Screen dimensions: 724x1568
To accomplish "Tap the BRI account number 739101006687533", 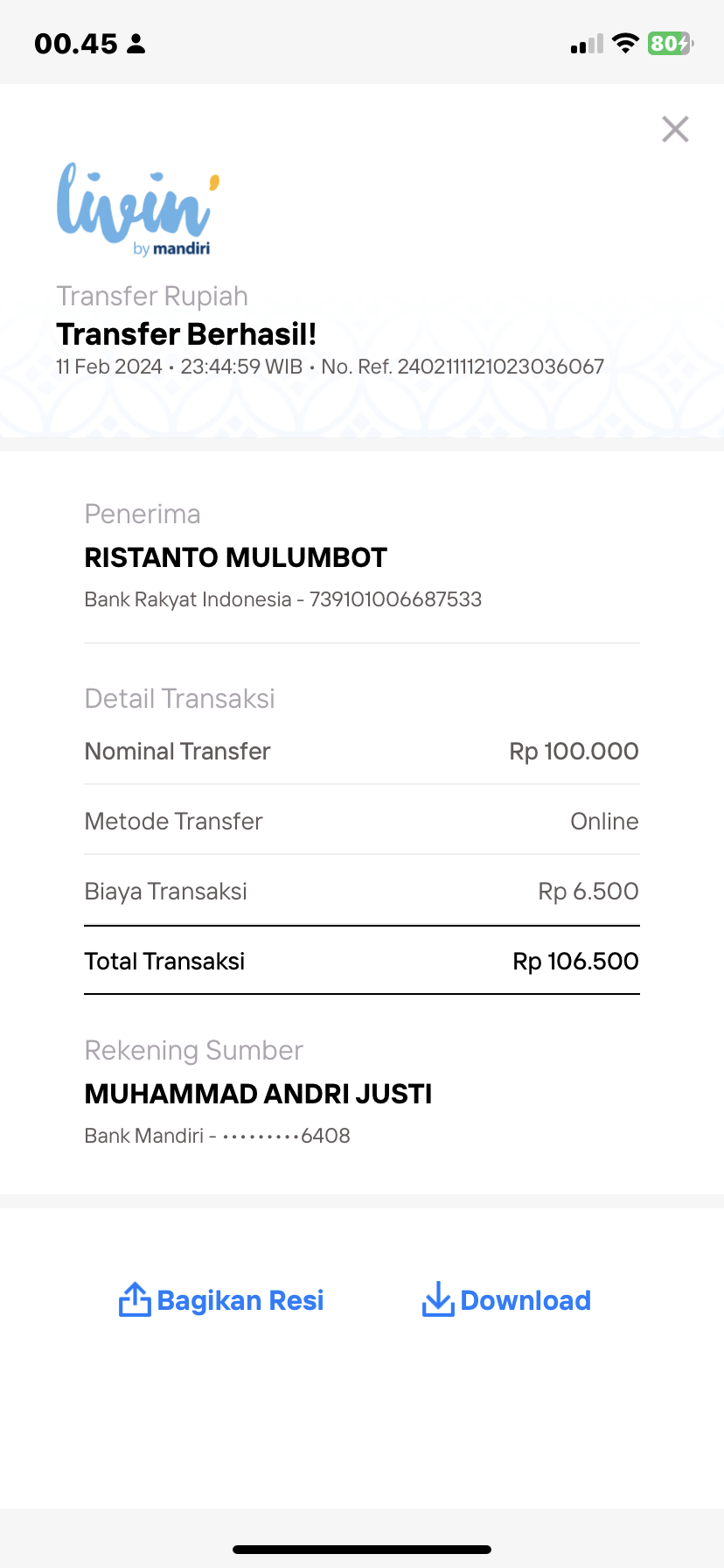I will pos(396,599).
